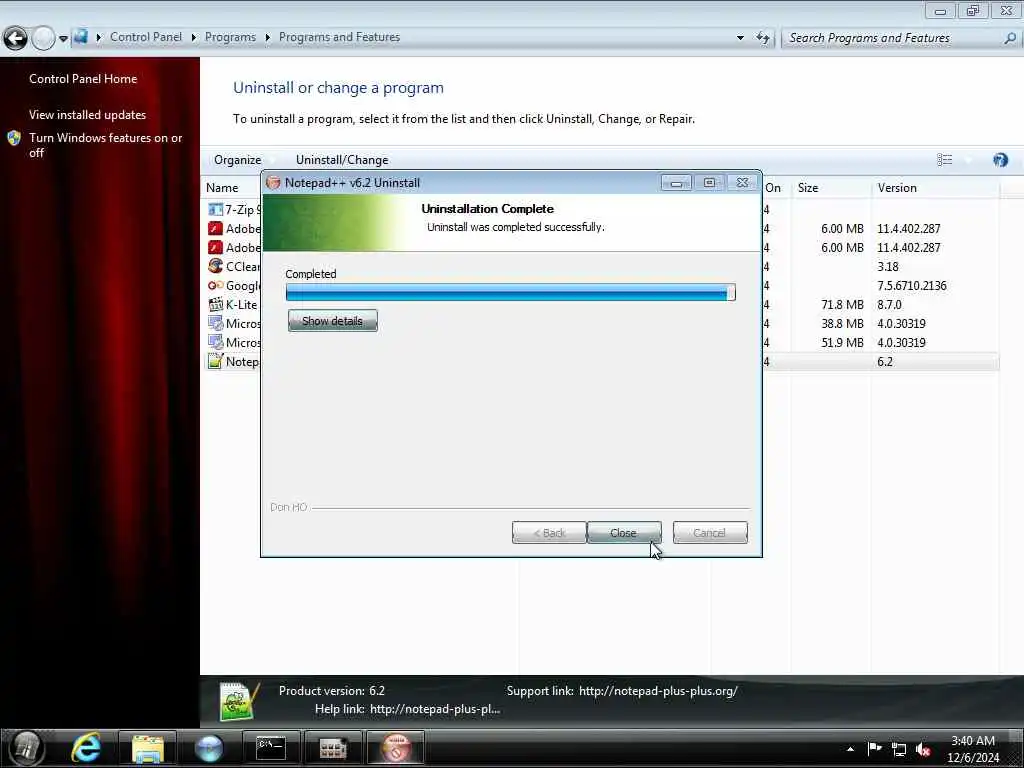This screenshot has width=1024, height=768.
Task: Click the search magnifier icon
Action: pyautogui.click(x=1010, y=38)
